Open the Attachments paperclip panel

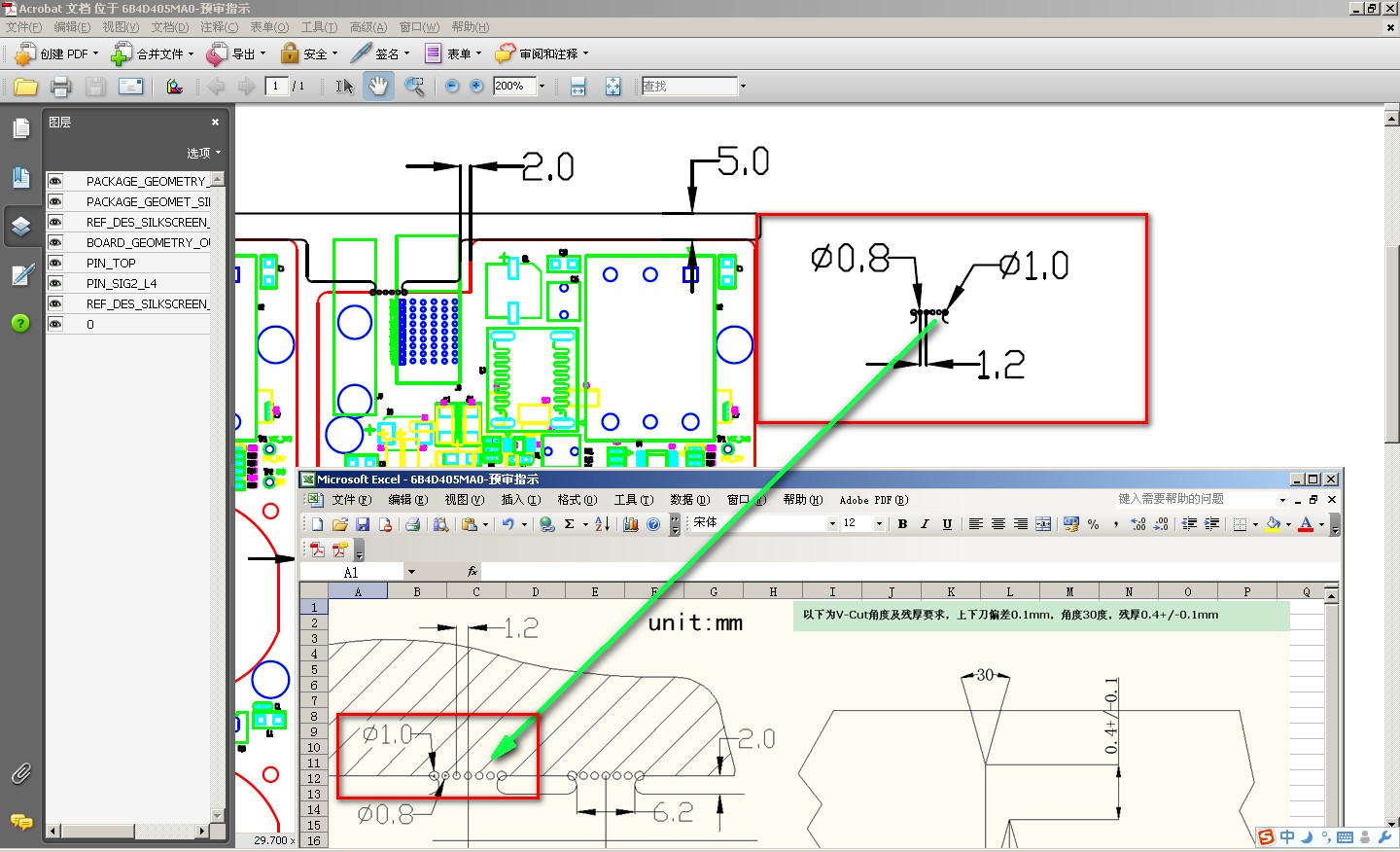tap(21, 774)
